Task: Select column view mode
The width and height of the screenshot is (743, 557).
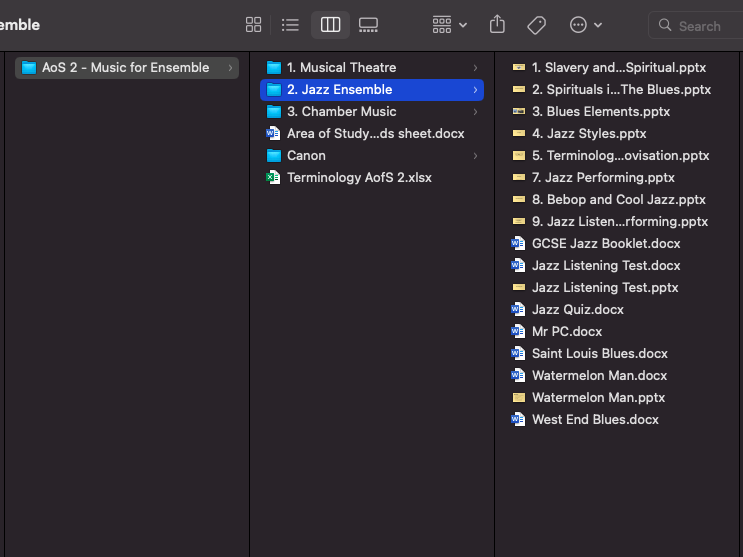Action: point(330,25)
